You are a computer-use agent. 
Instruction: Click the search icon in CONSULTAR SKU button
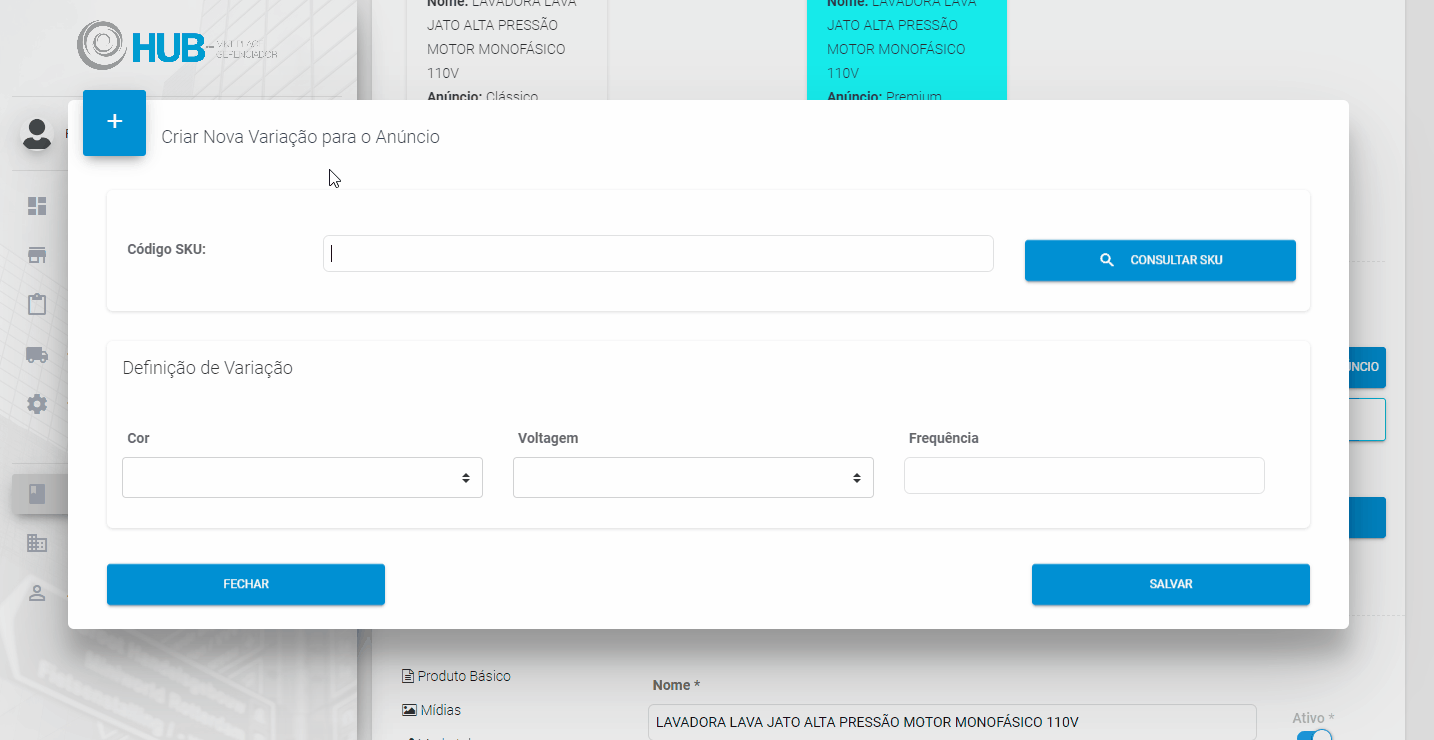pyautogui.click(x=1106, y=260)
